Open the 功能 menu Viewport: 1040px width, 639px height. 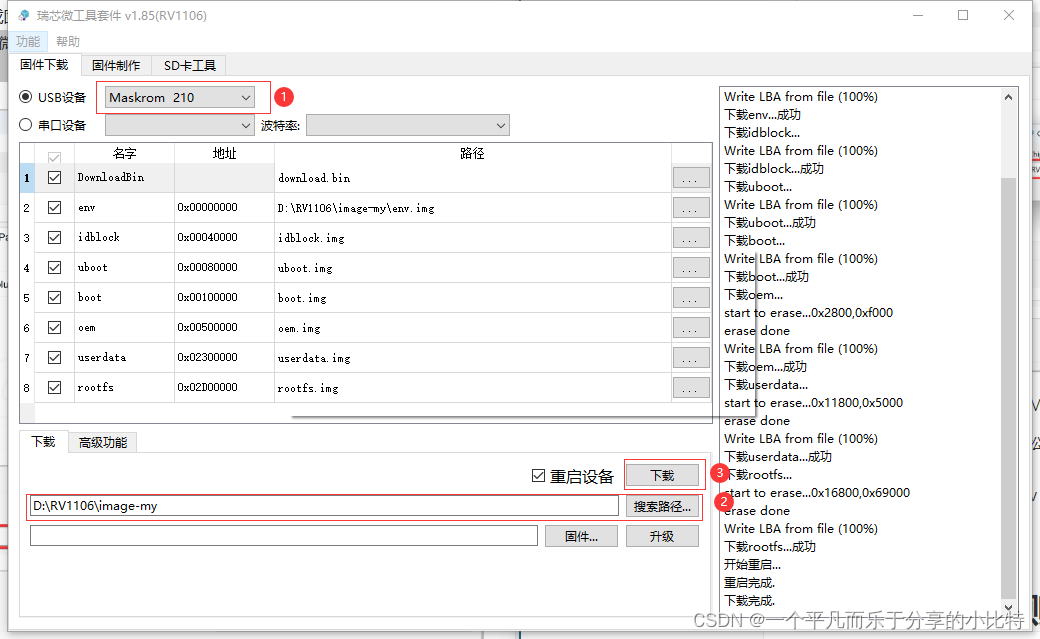(x=28, y=41)
